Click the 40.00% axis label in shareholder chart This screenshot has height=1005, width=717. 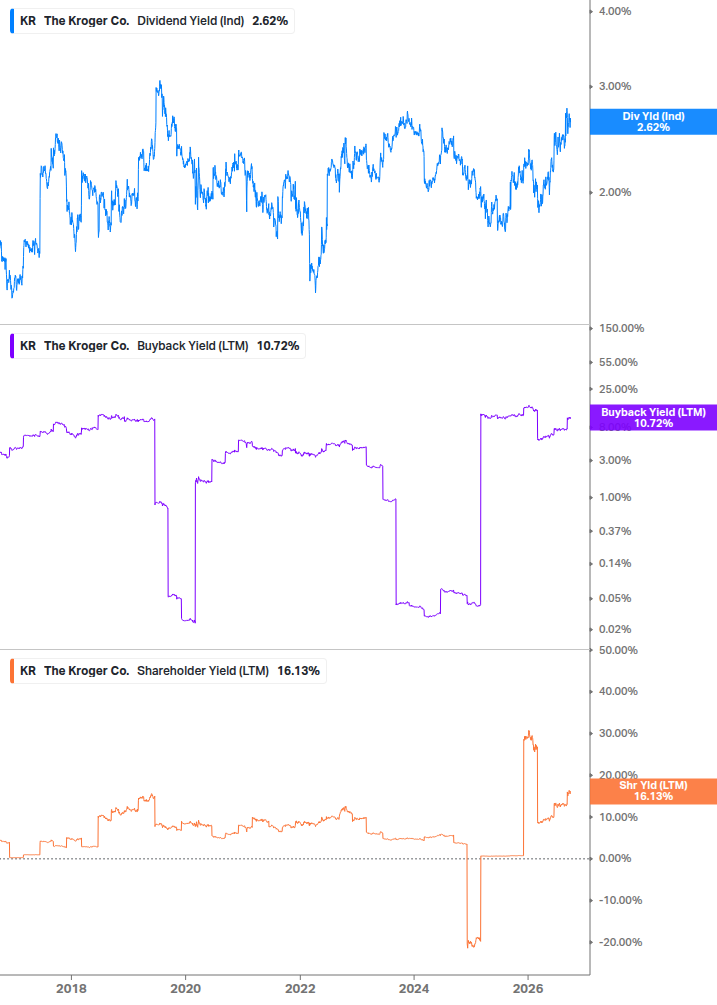click(x=618, y=692)
